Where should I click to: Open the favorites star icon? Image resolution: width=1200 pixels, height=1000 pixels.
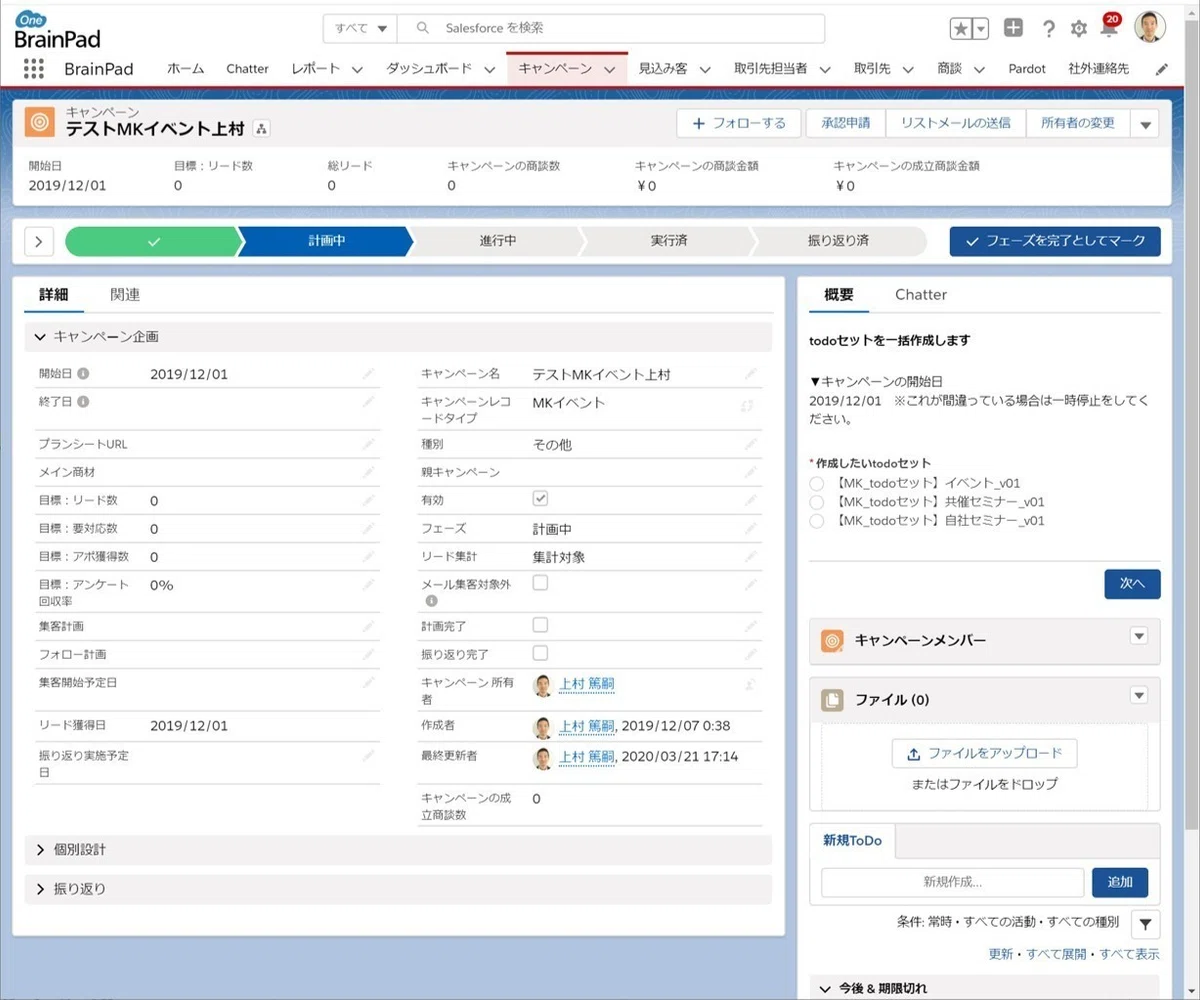pos(961,29)
